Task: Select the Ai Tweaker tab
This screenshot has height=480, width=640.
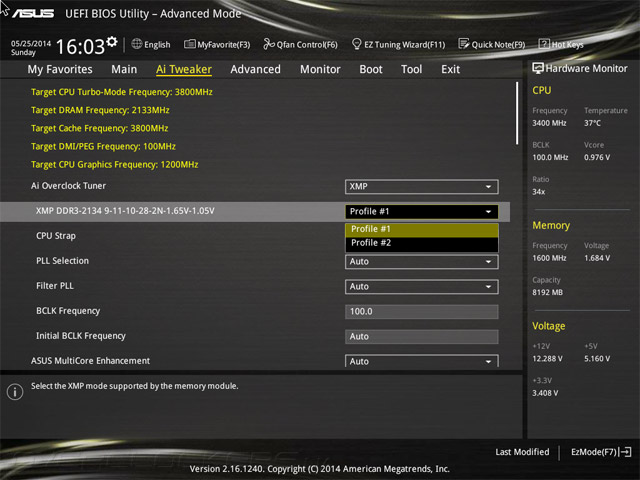Action: 184,69
